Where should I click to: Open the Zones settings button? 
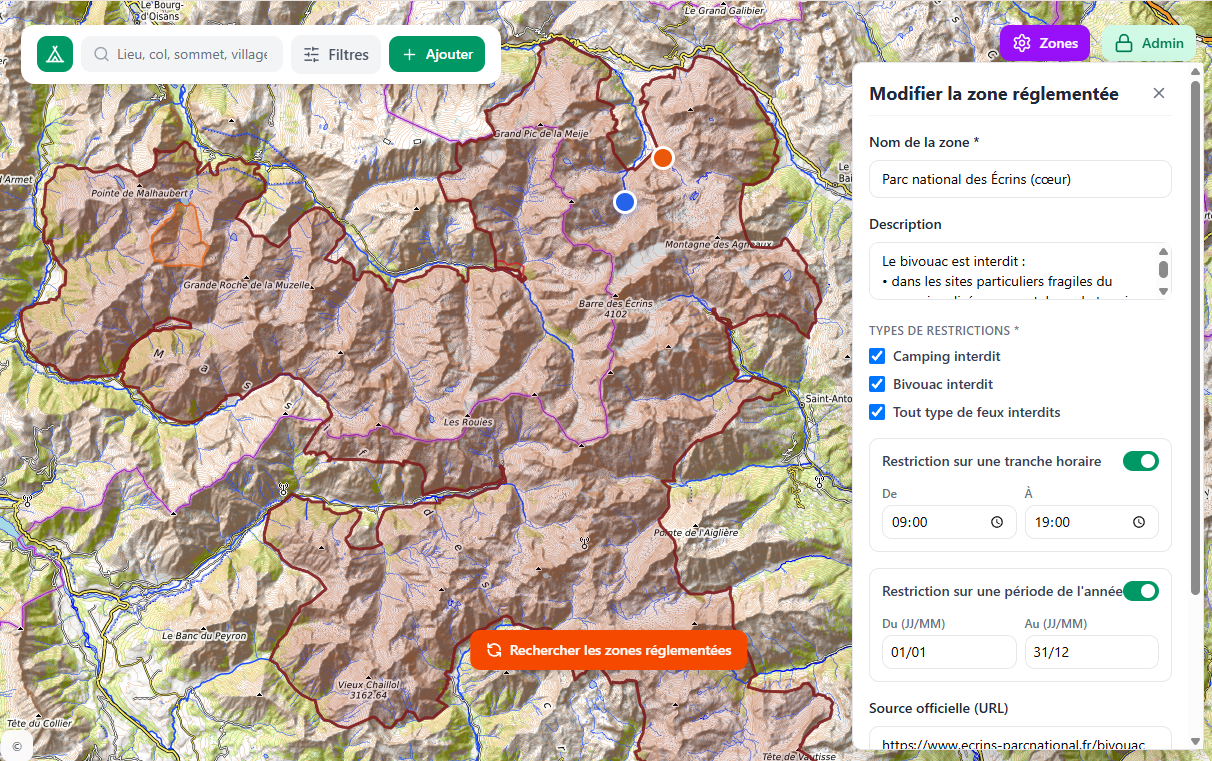(x=1045, y=43)
